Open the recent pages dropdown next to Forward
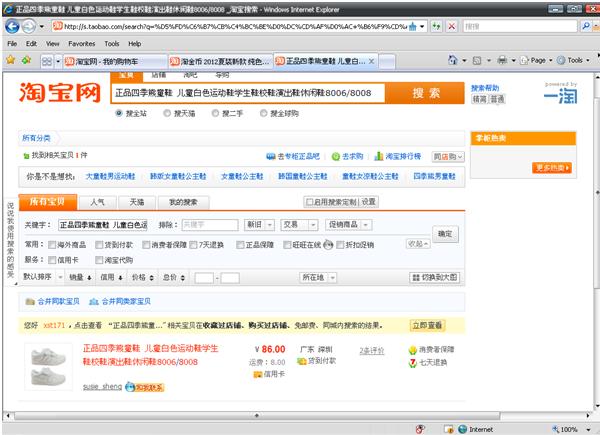 (x=41, y=27)
